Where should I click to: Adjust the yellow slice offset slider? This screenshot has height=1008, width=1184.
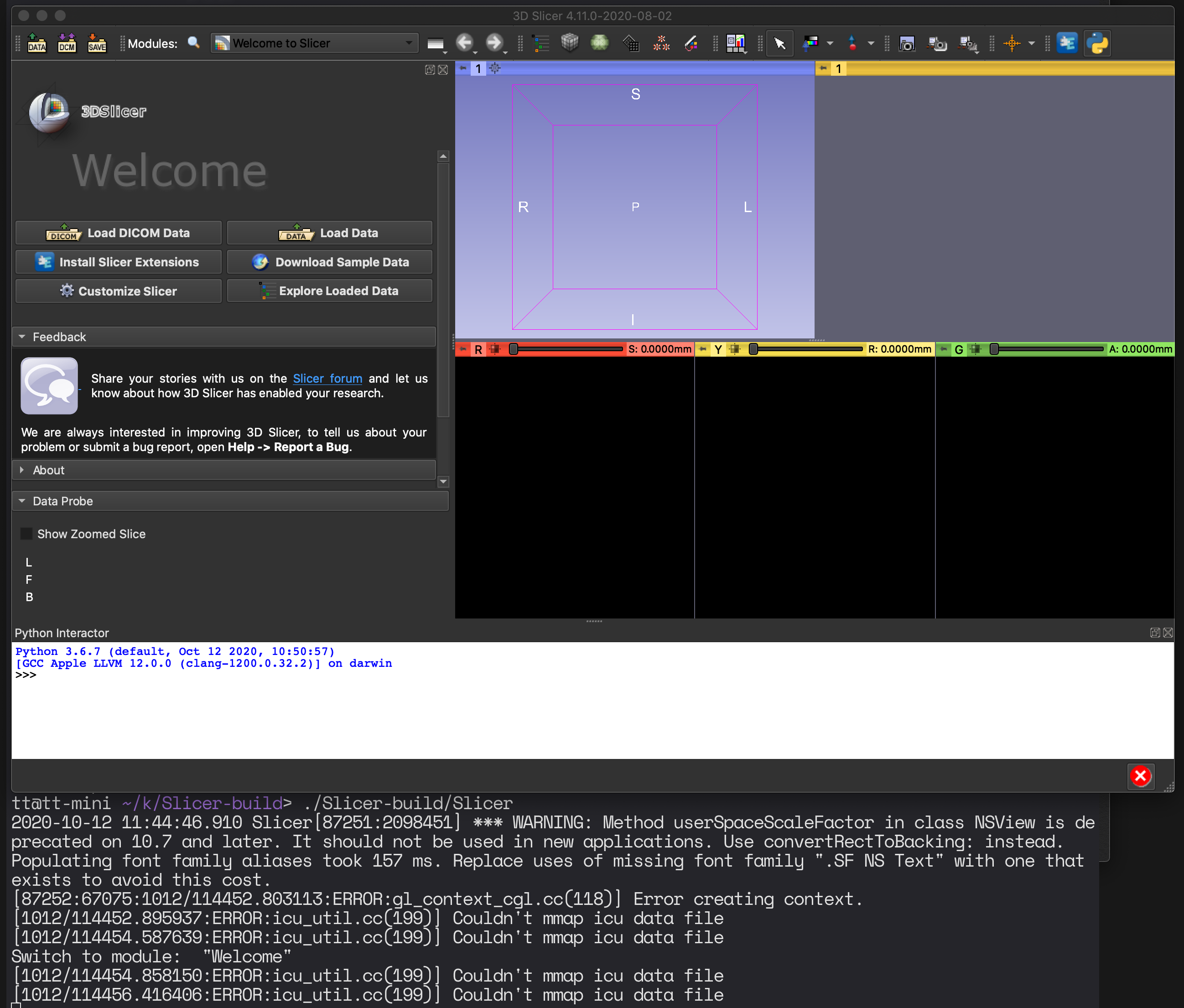807,348
